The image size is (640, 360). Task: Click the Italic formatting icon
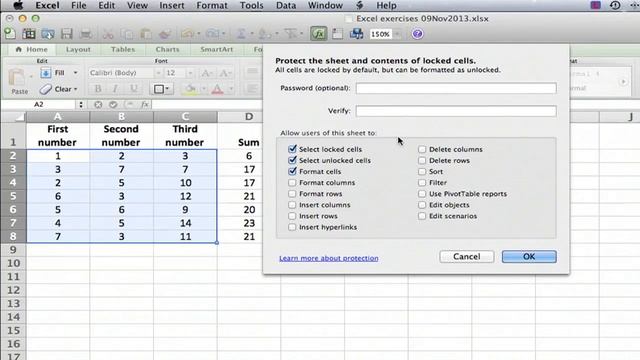(x=116, y=89)
